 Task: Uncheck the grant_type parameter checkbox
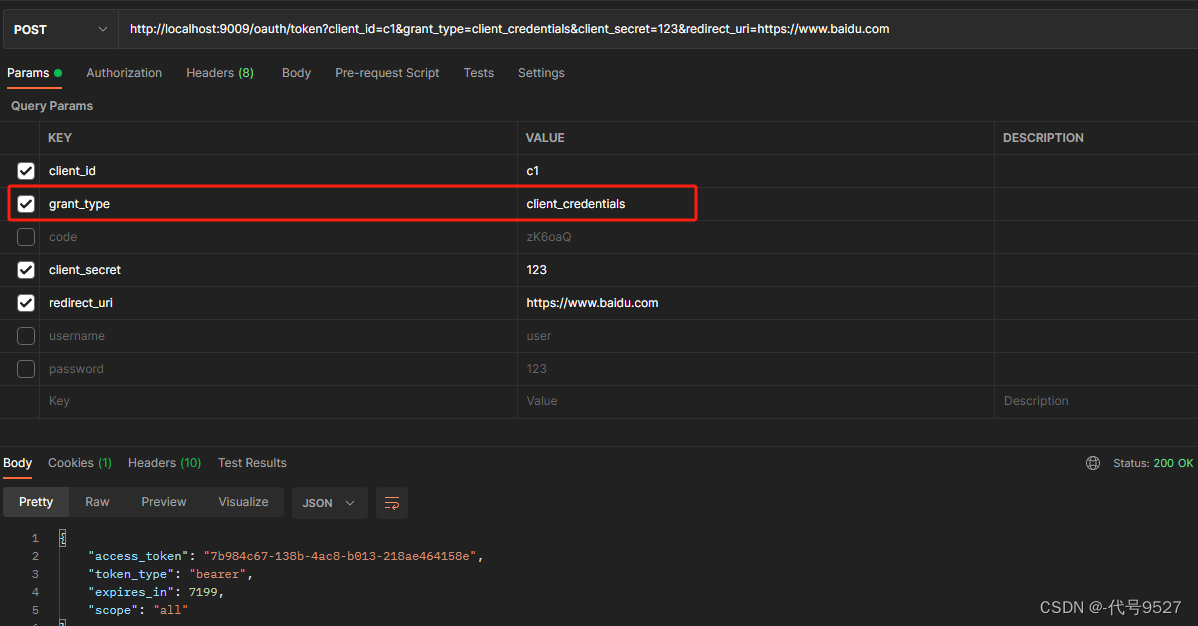tap(26, 204)
